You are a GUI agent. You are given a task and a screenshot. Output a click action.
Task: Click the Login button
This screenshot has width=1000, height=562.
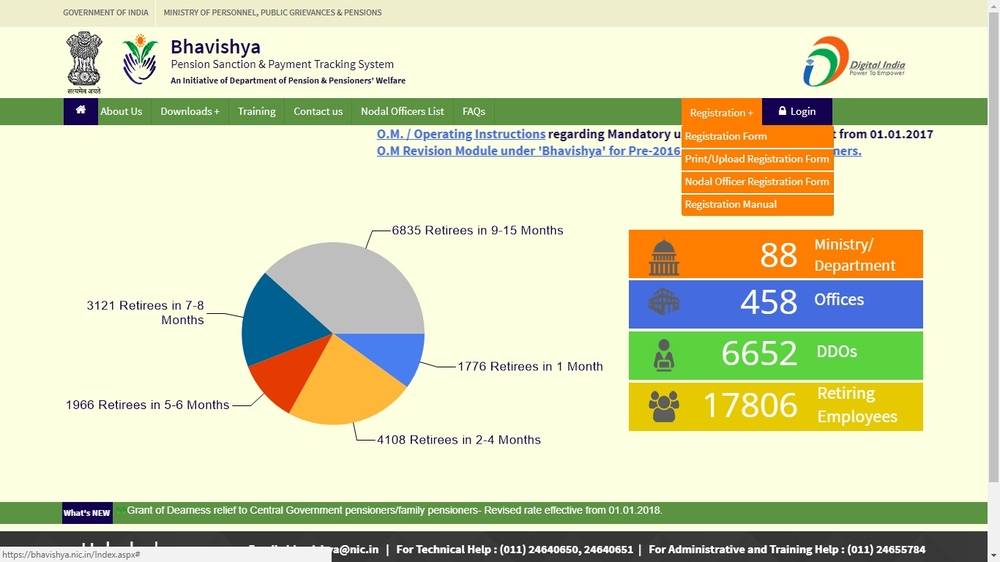click(797, 111)
